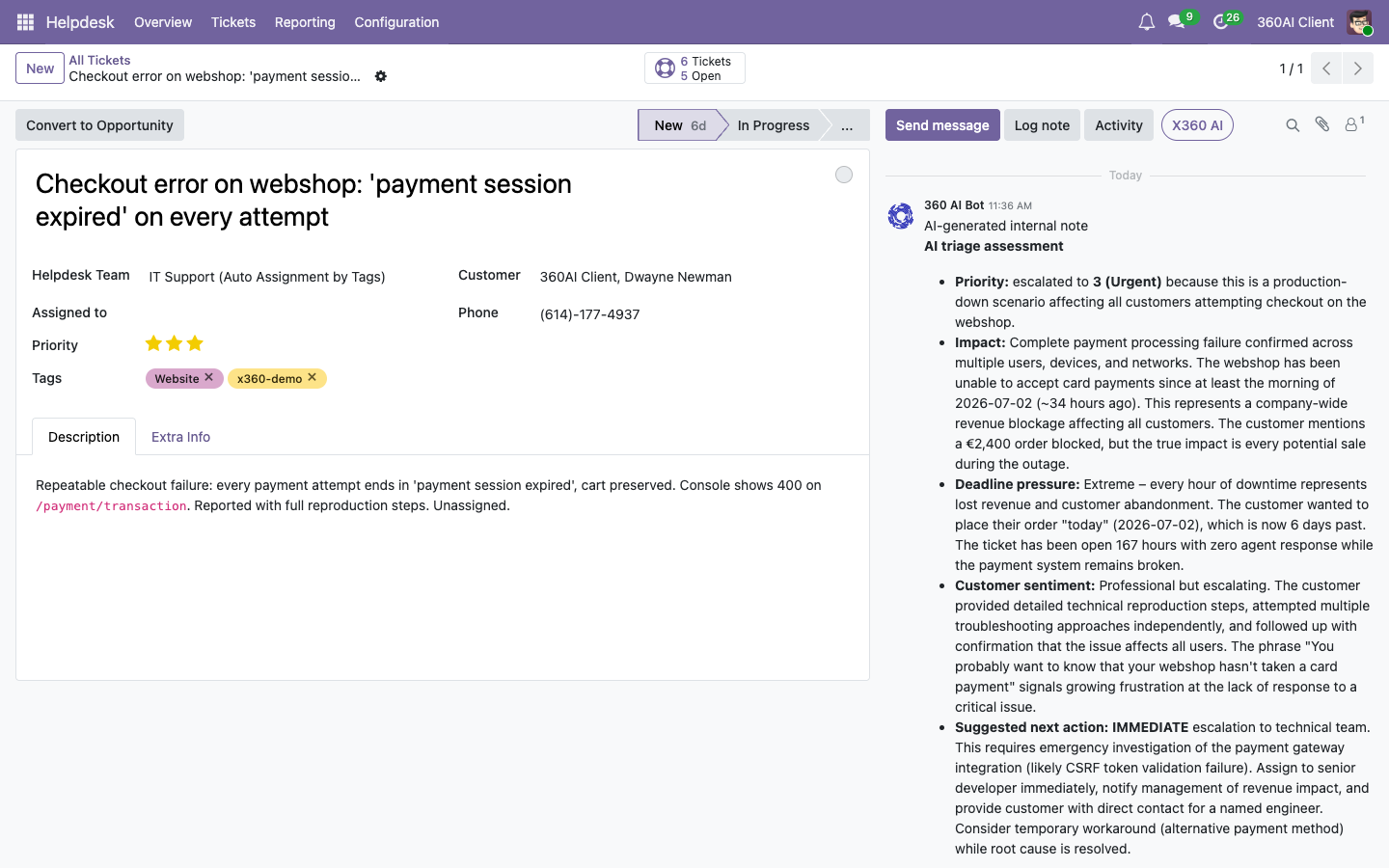
Task: Search messages with magnifier icon in chatter
Action: tap(1293, 125)
